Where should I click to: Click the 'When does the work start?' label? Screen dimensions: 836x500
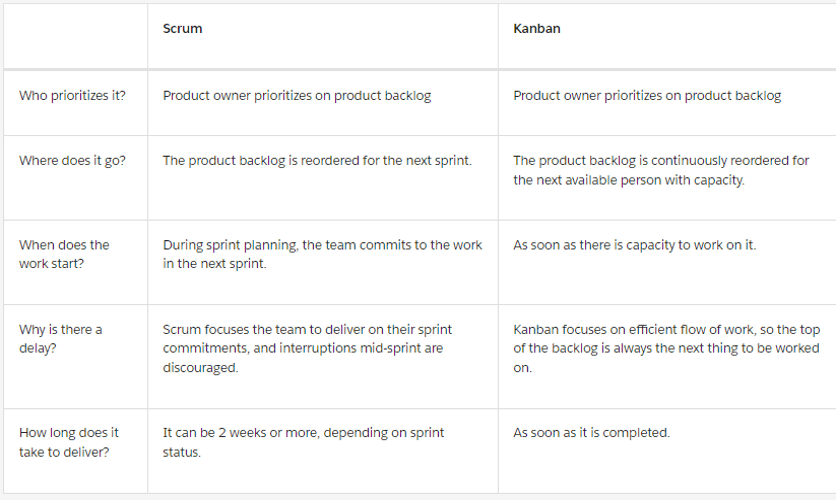point(64,254)
